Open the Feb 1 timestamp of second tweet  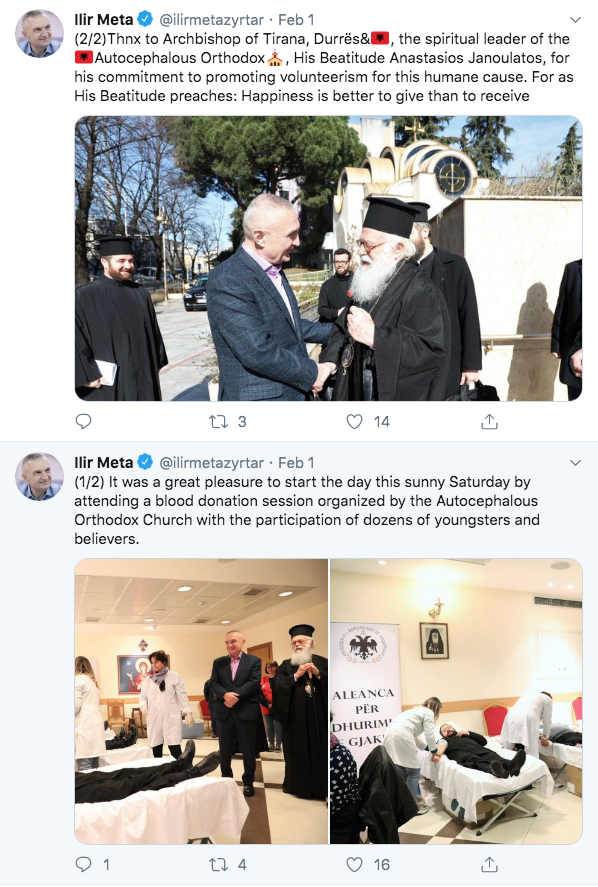296,463
